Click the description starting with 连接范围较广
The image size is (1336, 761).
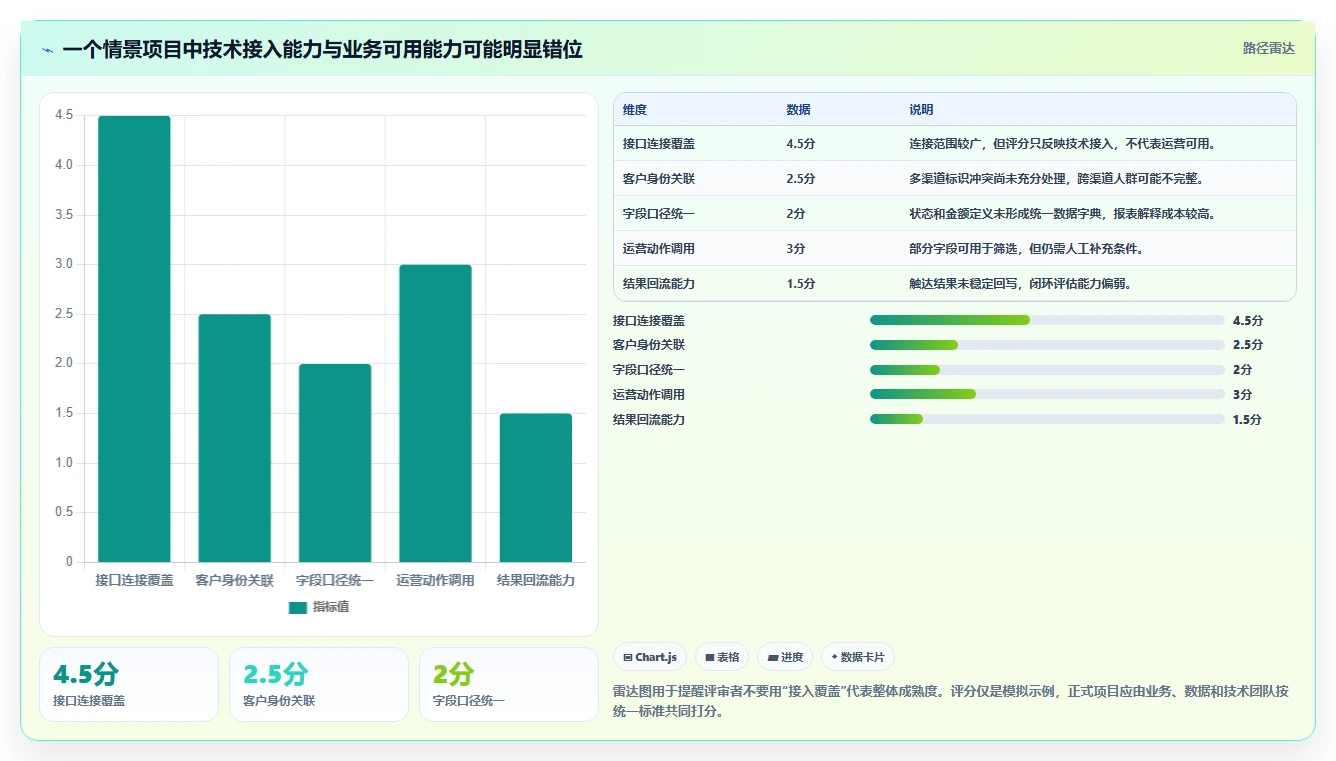click(x=1063, y=144)
